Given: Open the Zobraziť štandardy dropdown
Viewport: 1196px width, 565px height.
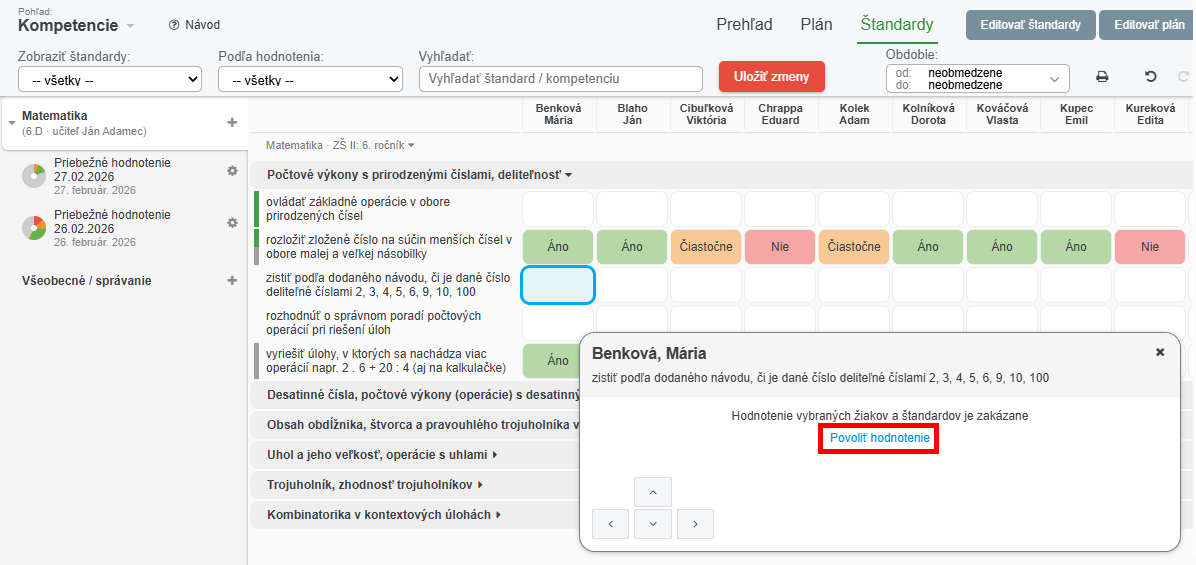Looking at the screenshot, I should [110, 79].
